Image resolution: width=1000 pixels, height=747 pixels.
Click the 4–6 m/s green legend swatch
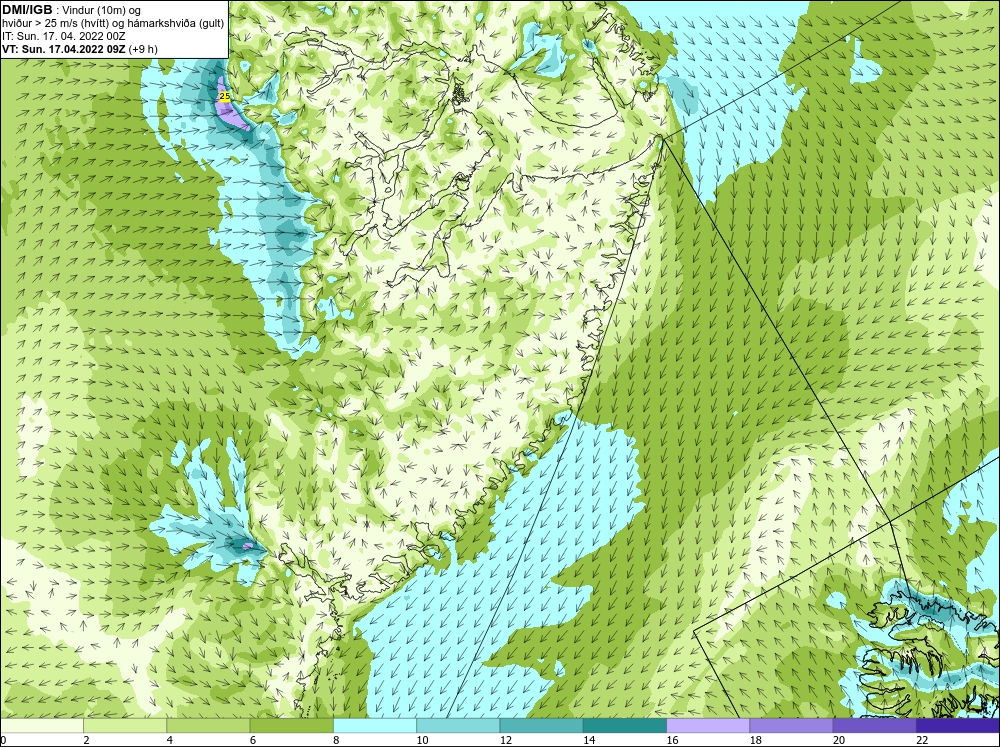pyautogui.click(x=208, y=725)
